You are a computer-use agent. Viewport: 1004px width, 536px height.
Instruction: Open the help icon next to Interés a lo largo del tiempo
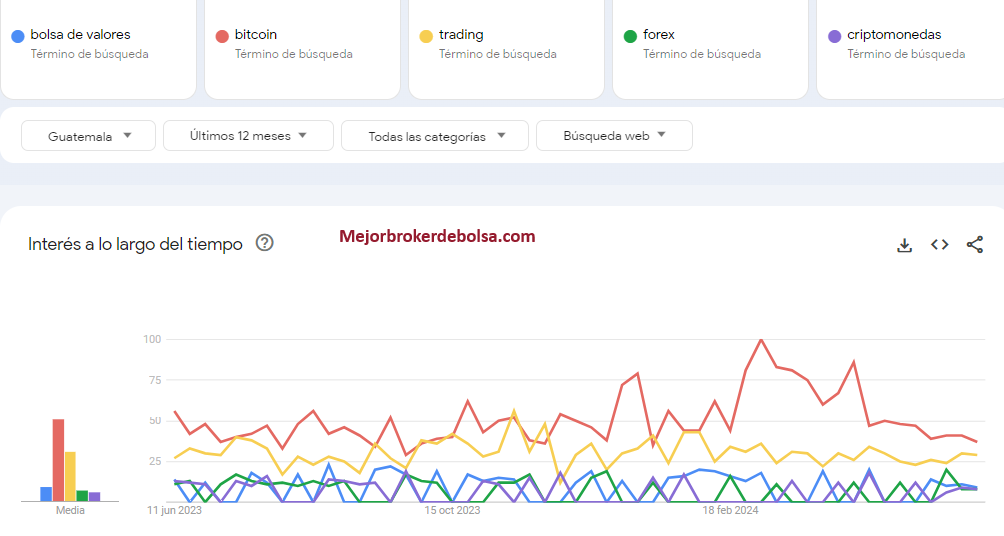[264, 243]
